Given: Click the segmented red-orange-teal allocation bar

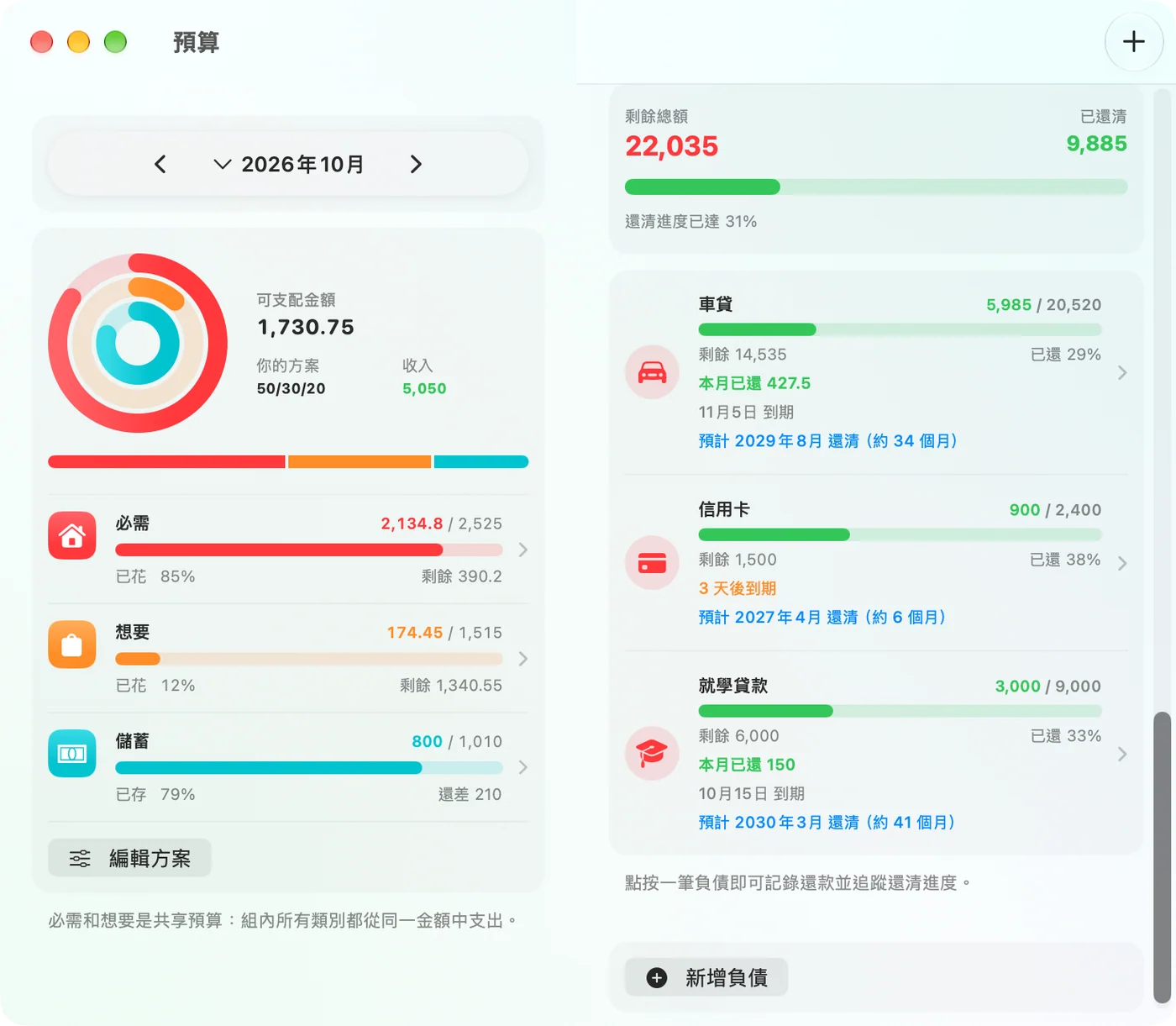Looking at the screenshot, I should 288,461.
